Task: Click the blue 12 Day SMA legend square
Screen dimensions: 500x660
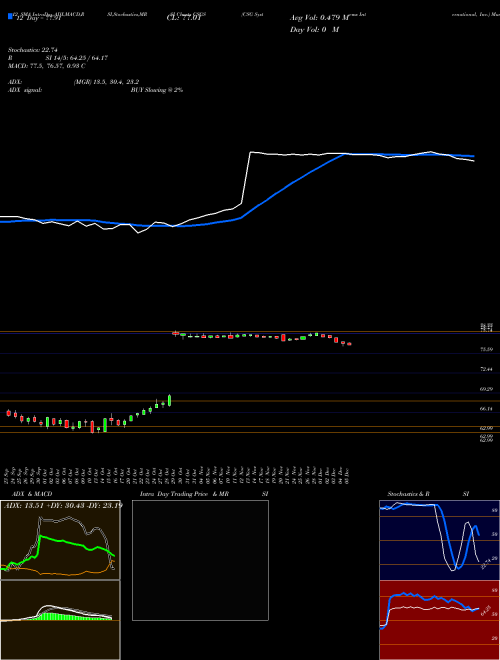Action: (x=10, y=16)
